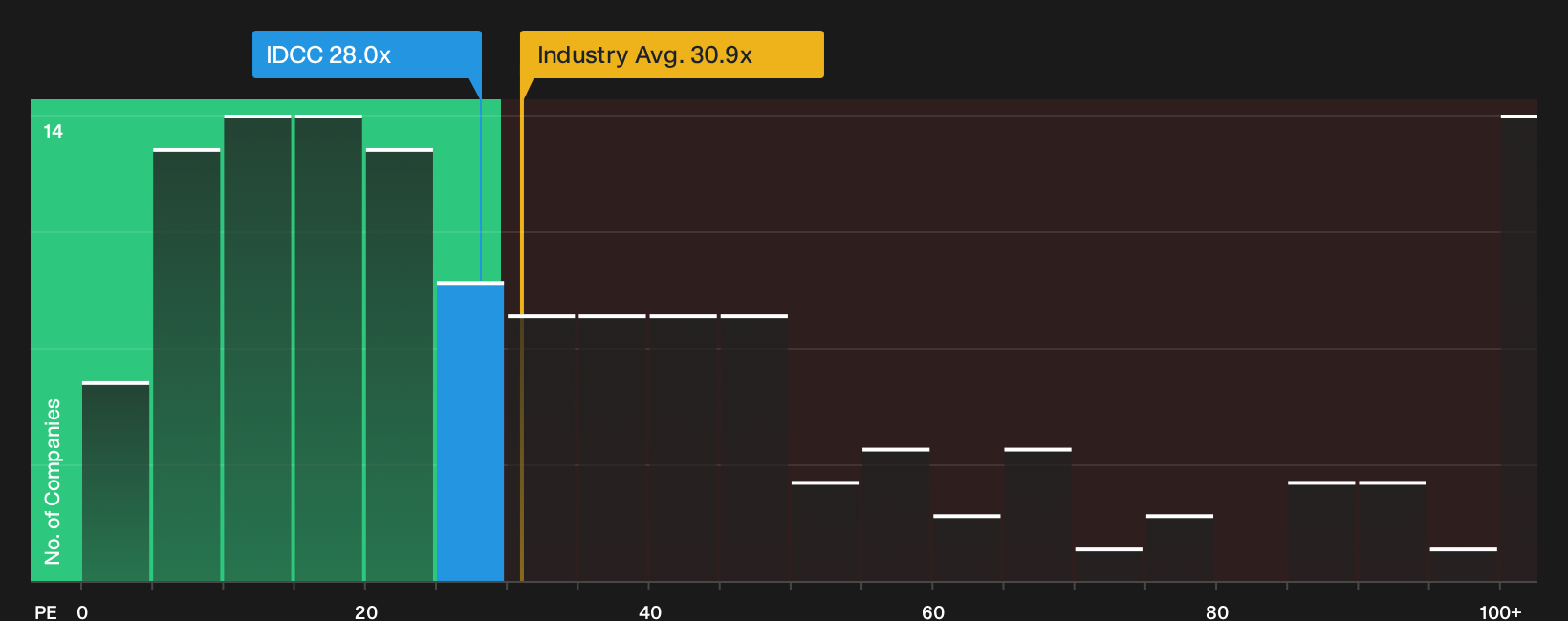This screenshot has width=1568, height=621.
Task: Click the histogram bar for PE 70 to 75
Action: pos(1109,565)
